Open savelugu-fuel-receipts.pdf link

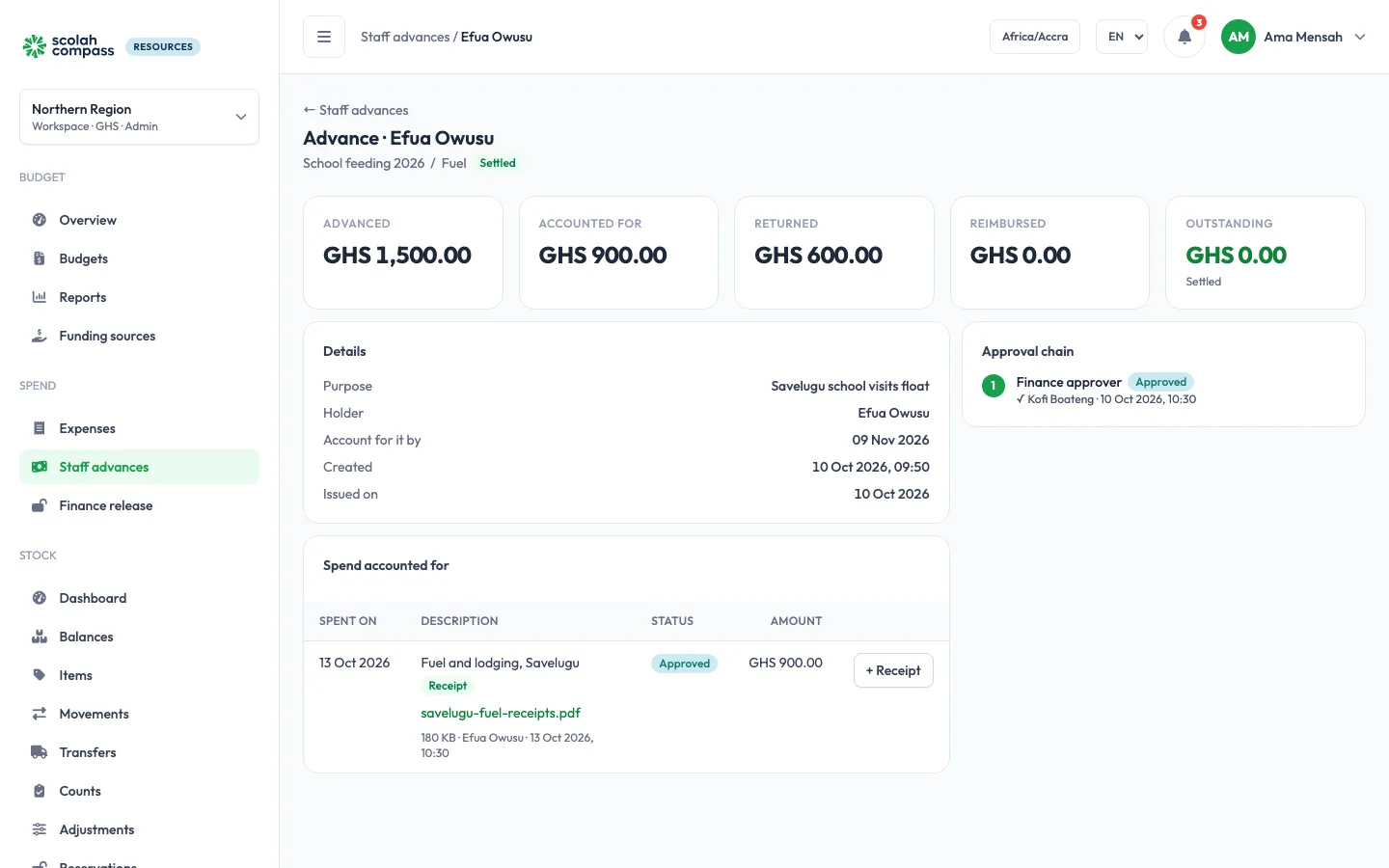[x=501, y=713]
